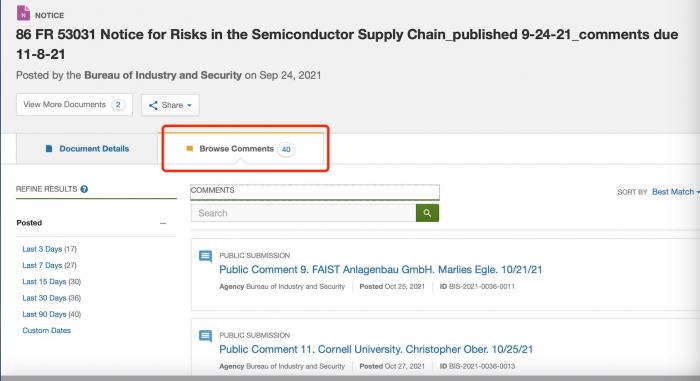Click comment icon beside FAIST Anlagenbau submission
This screenshot has height=381, width=700.
(x=205, y=256)
